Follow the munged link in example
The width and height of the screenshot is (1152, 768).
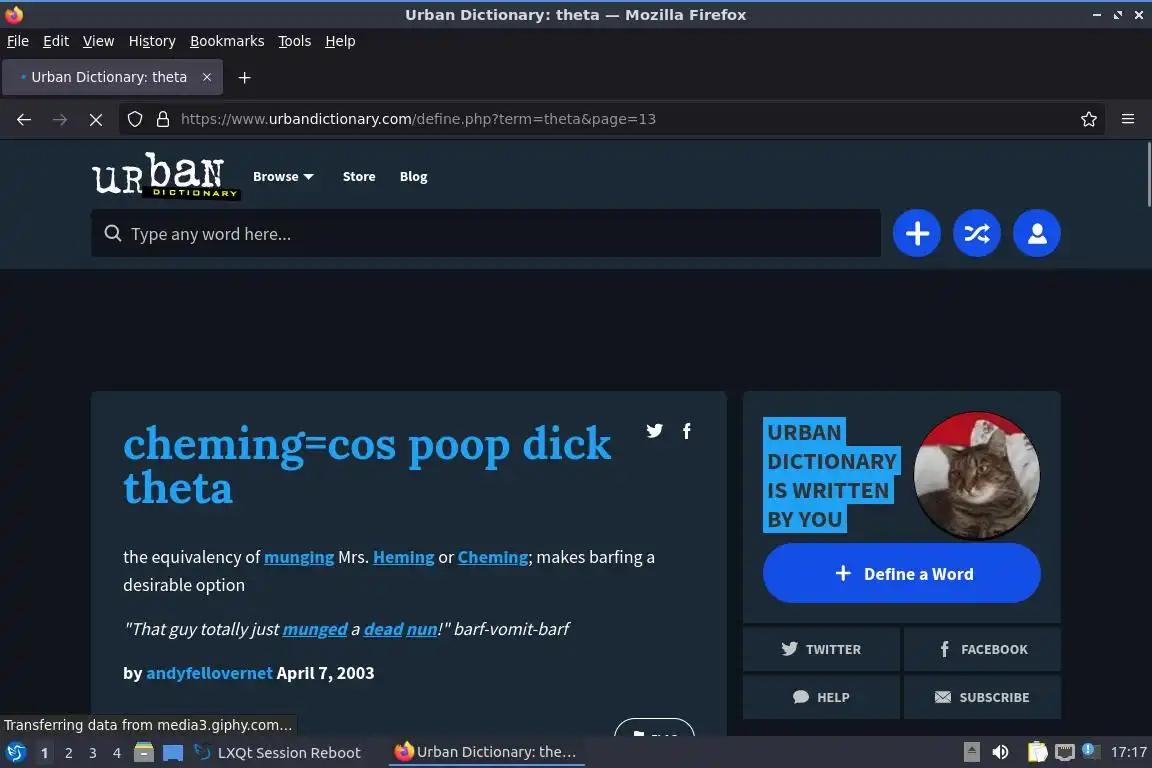point(314,629)
